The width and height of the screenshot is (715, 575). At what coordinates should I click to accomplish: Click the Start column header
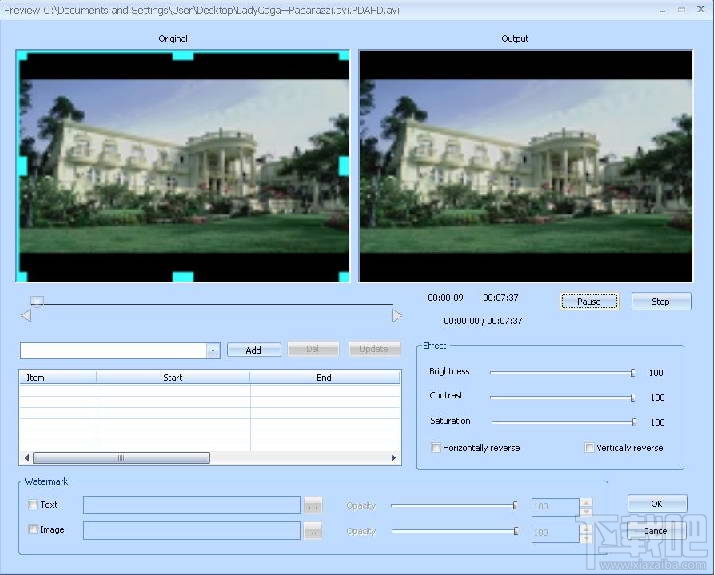(x=172, y=378)
